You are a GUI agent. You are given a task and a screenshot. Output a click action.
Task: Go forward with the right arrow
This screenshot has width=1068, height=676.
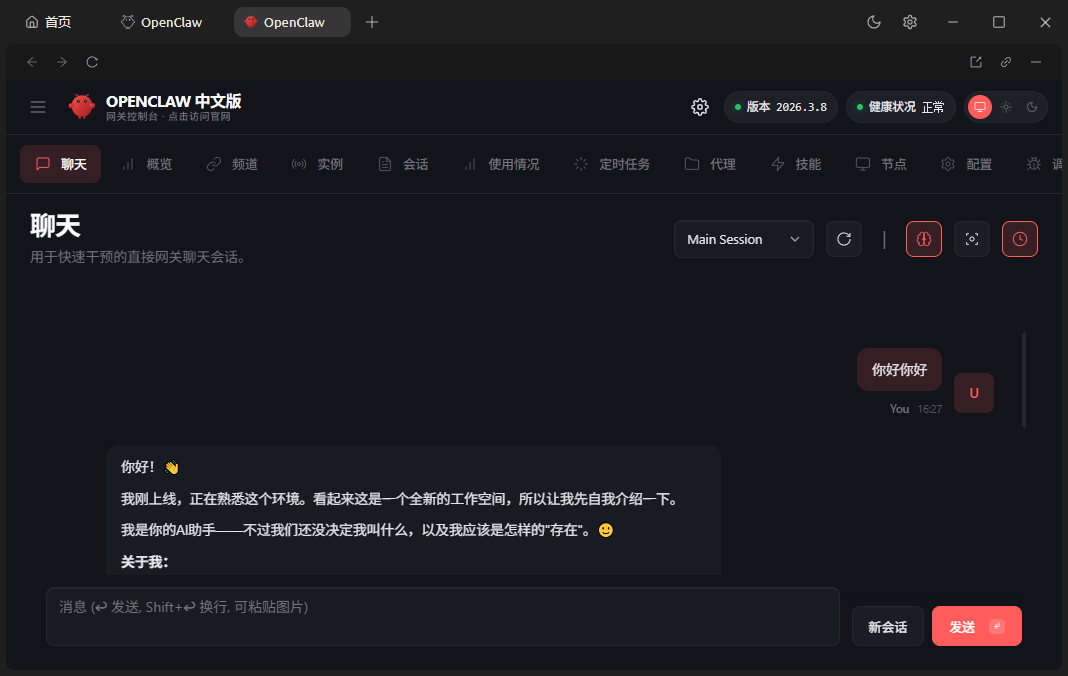click(62, 62)
